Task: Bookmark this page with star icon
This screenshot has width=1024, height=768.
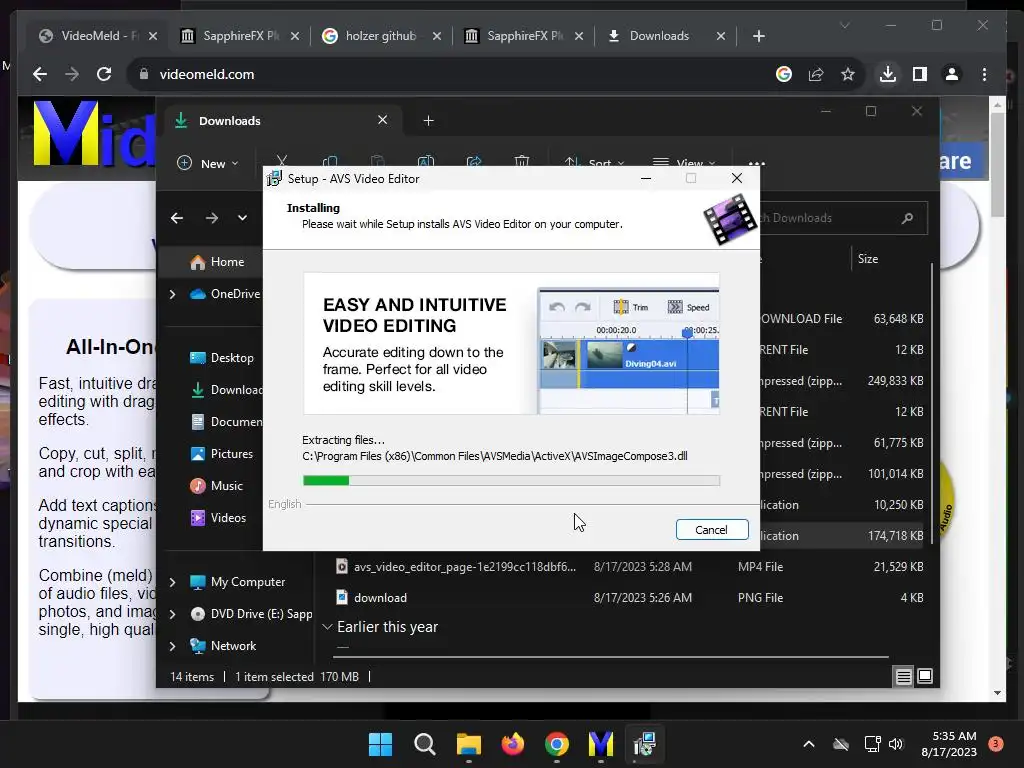Action: tap(848, 74)
